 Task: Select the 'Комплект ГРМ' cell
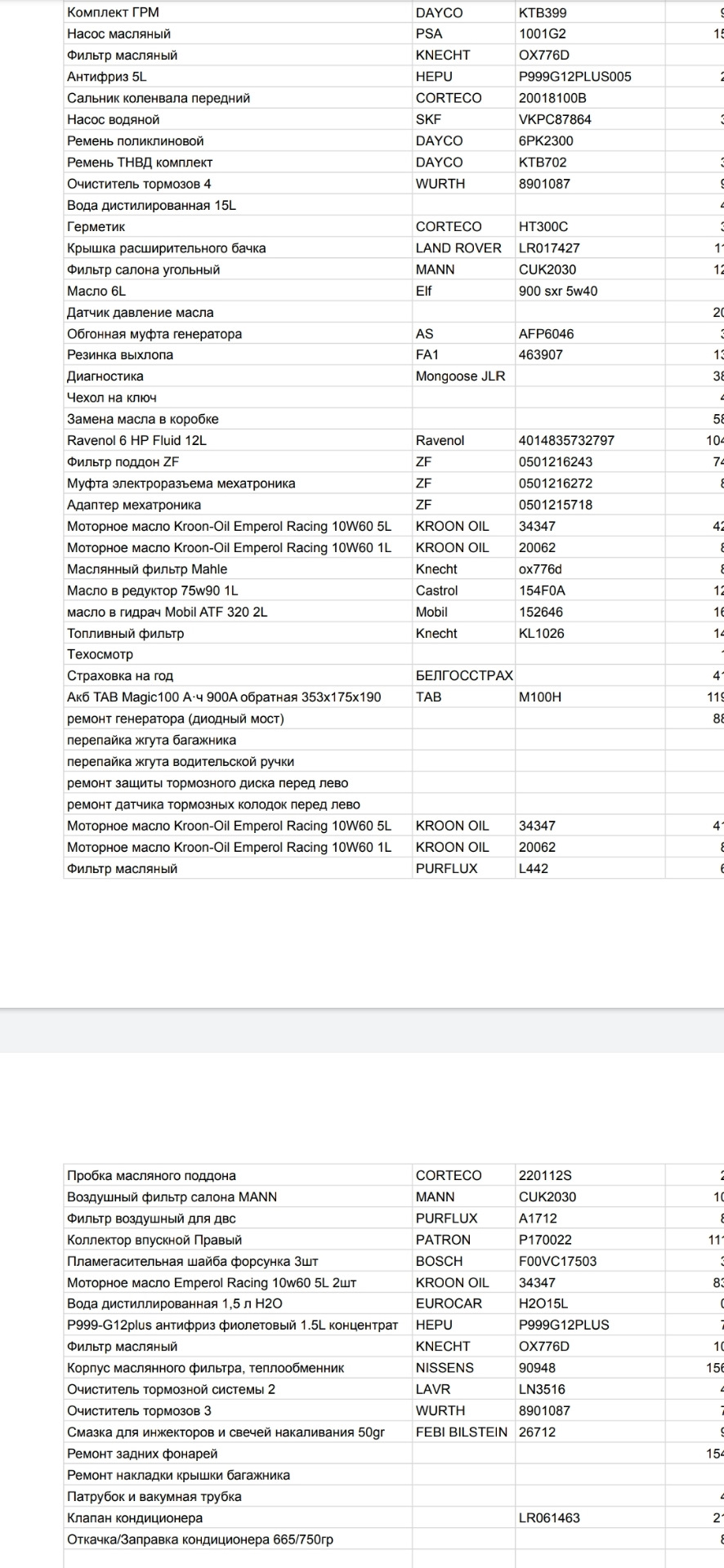238,12
